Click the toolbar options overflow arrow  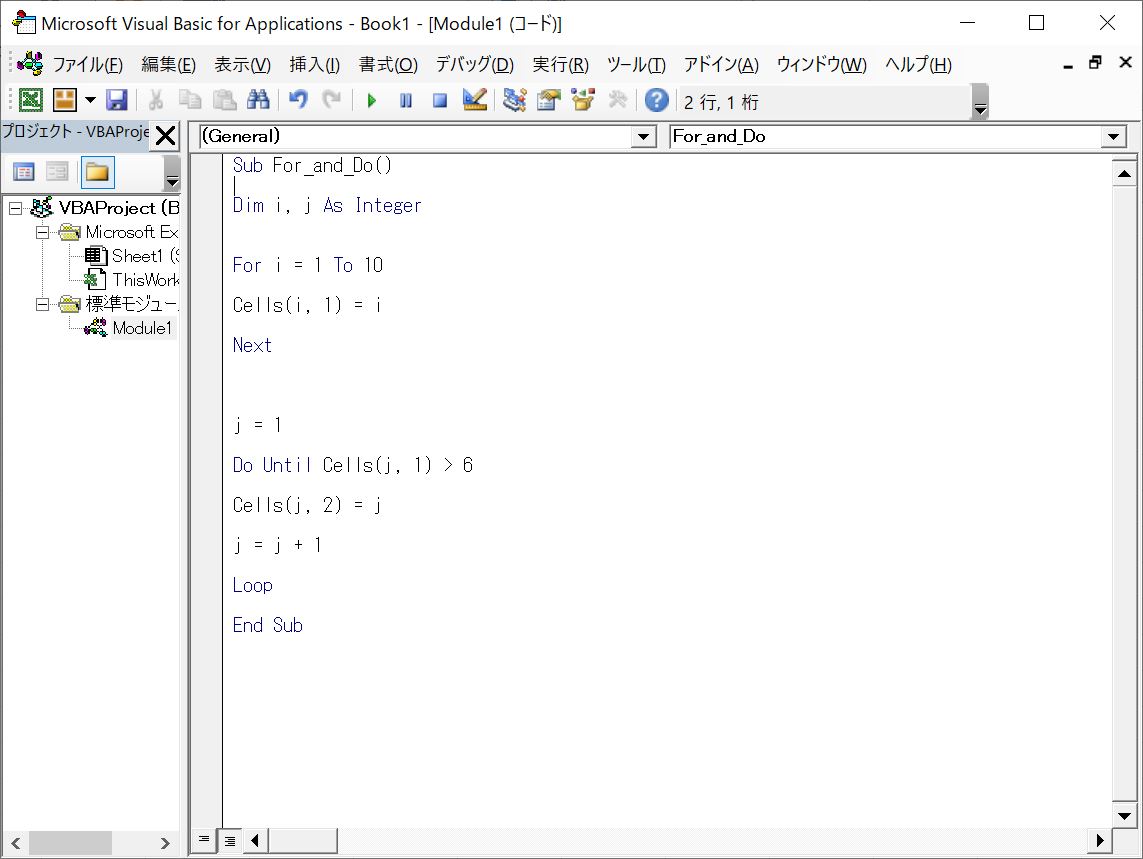pos(980,102)
